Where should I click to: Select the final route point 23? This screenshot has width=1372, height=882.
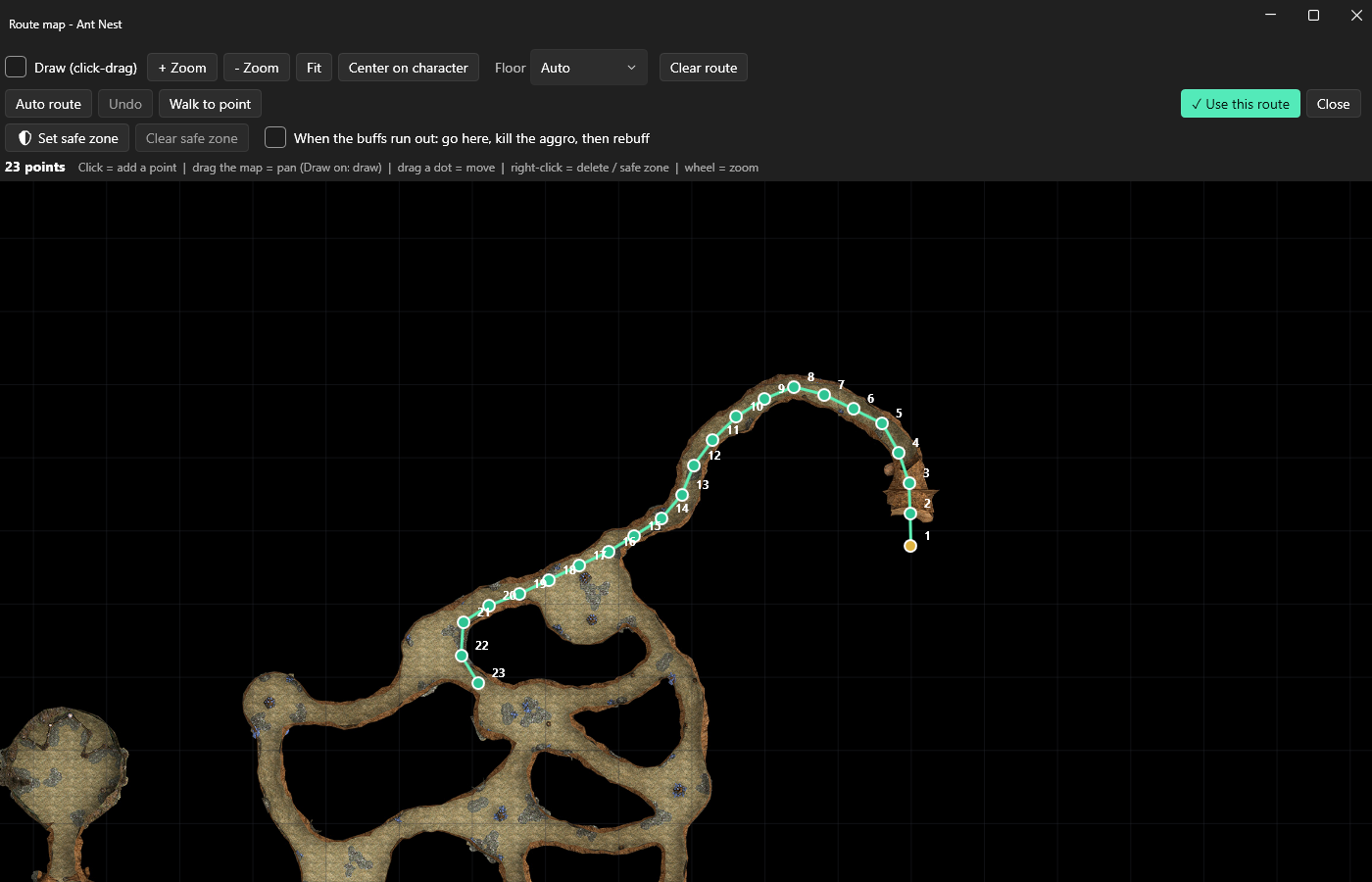(478, 683)
